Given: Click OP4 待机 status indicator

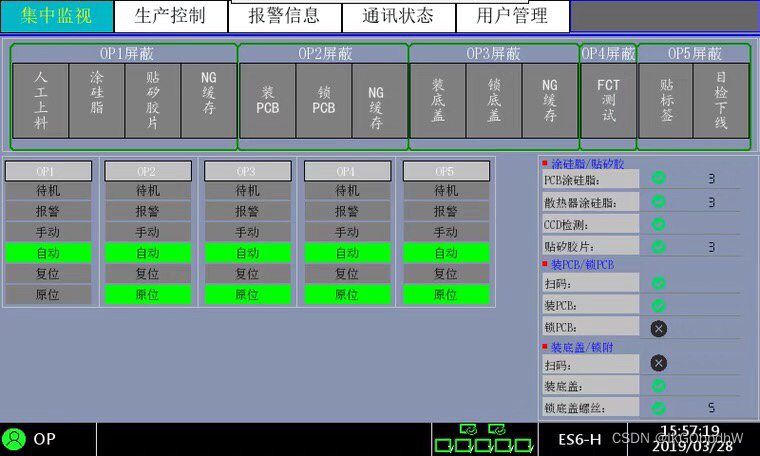Looking at the screenshot, I should pos(347,190).
